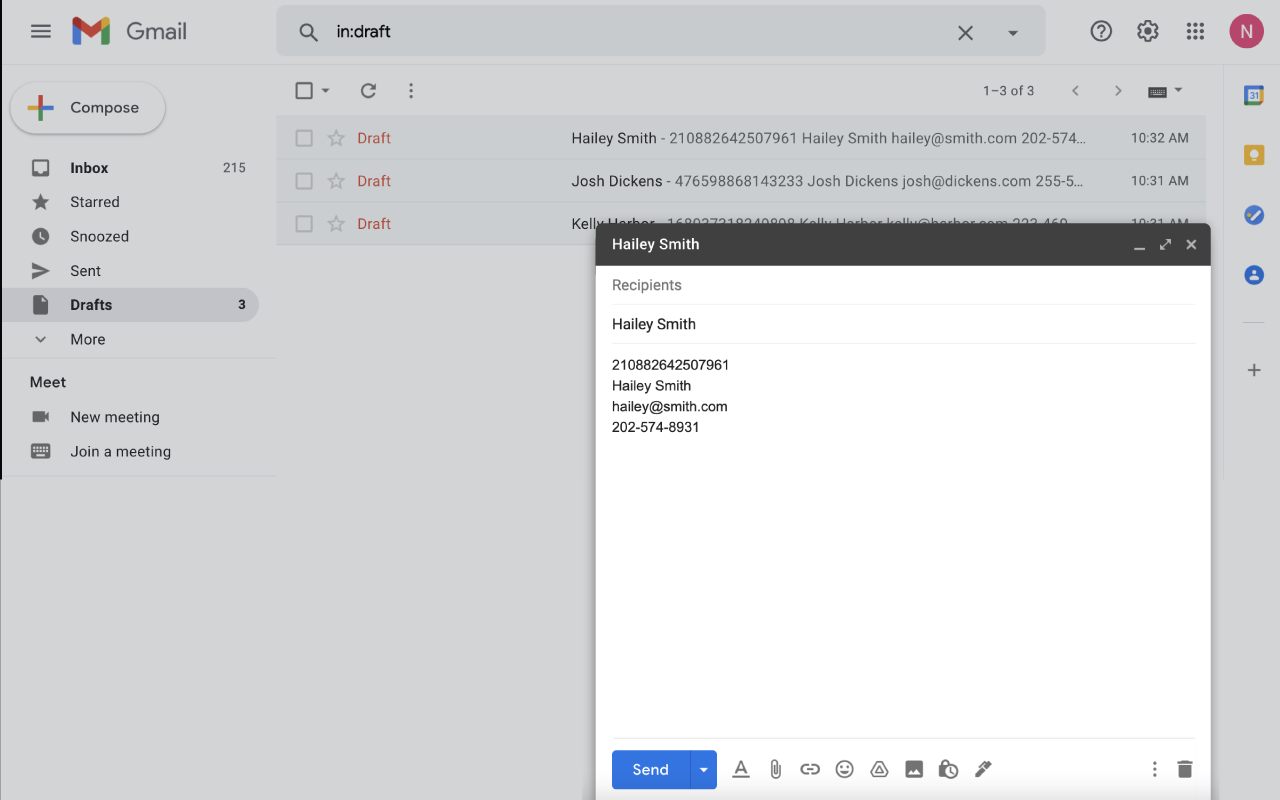This screenshot has height=800, width=1280.
Task: Discard the draft with the trash icon
Action: point(1185,769)
